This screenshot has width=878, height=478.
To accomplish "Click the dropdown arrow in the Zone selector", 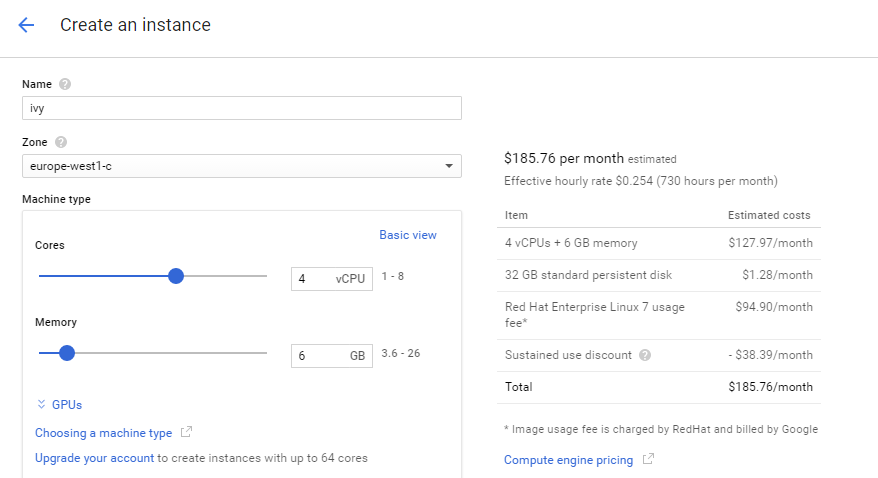I will 449,166.
